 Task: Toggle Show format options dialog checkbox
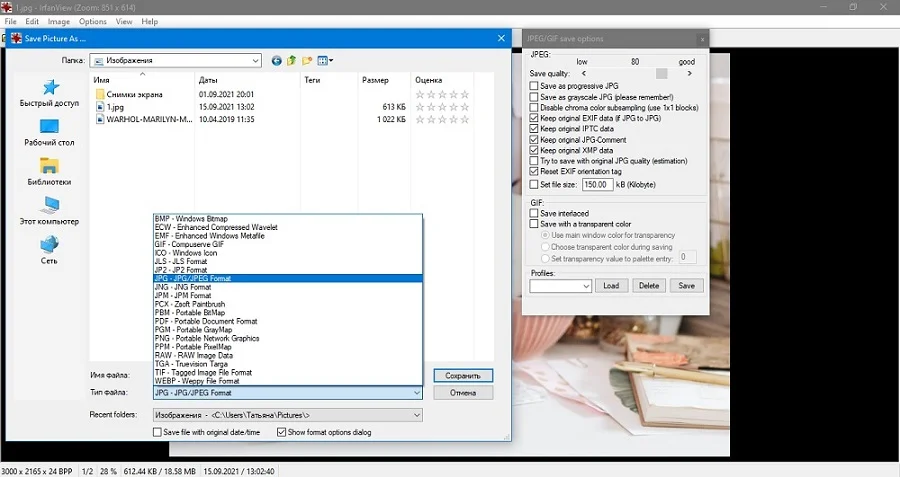pos(281,432)
